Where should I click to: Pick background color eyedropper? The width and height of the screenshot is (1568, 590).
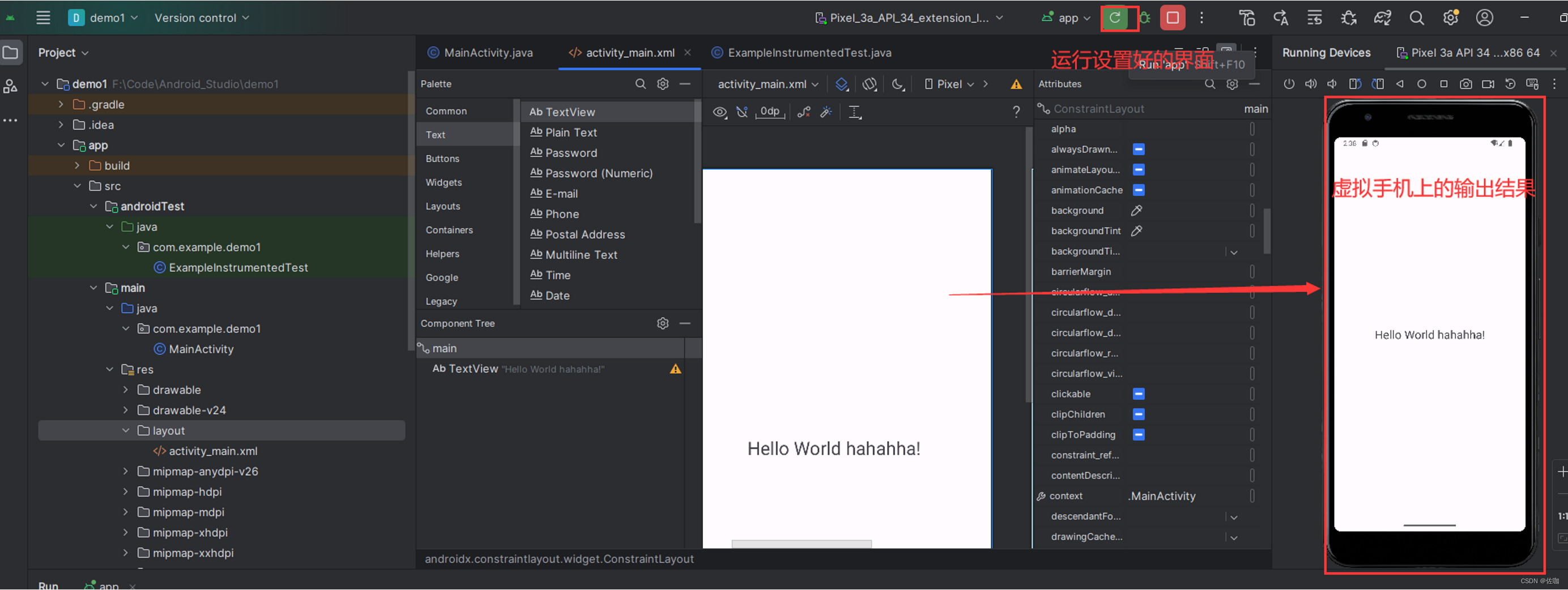point(1136,211)
